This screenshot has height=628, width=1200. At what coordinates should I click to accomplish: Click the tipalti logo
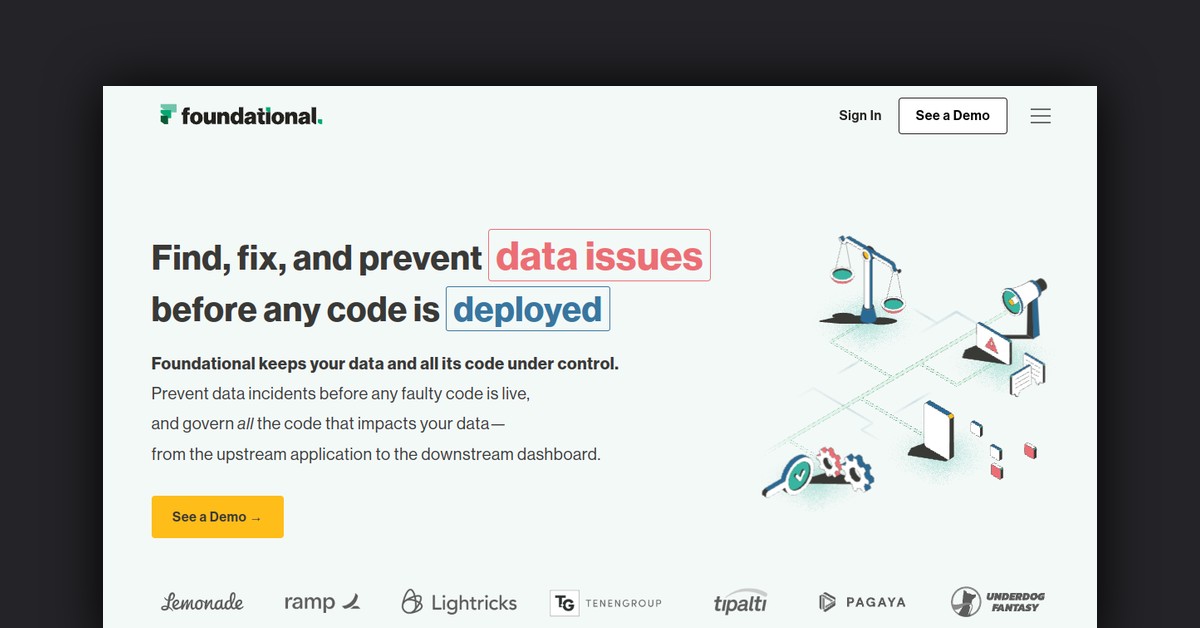(740, 603)
